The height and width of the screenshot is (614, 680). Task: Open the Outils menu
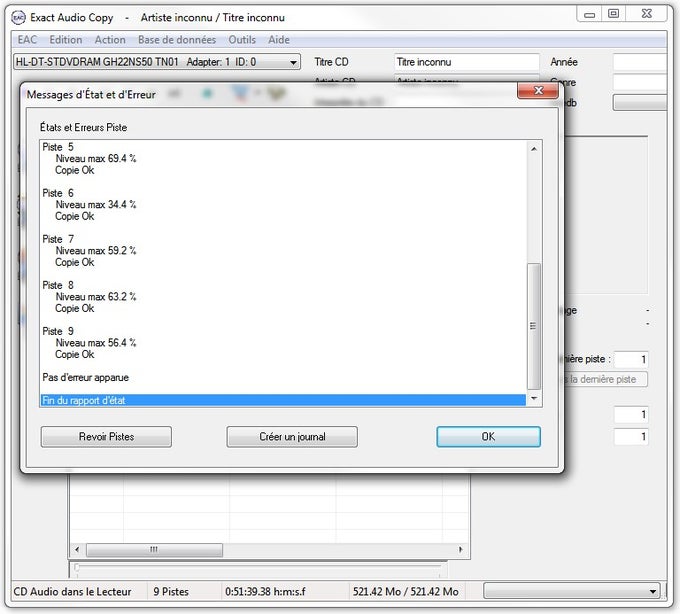coord(242,40)
